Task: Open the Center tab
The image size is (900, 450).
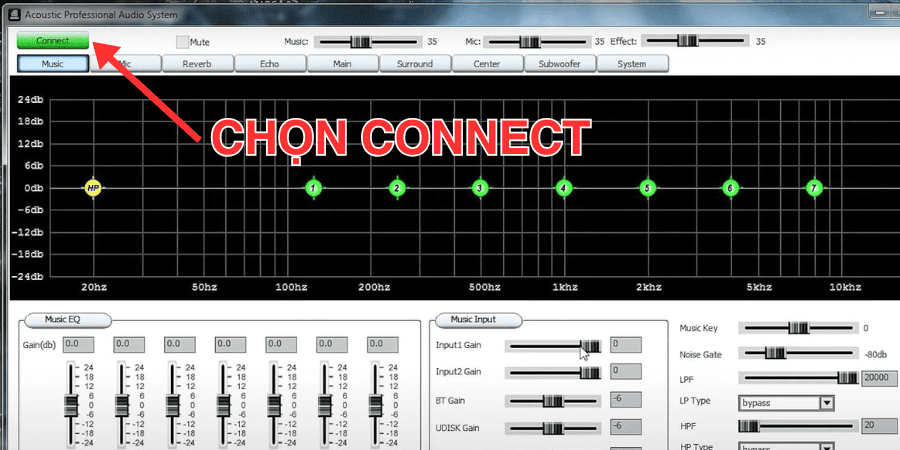Action: [x=487, y=64]
